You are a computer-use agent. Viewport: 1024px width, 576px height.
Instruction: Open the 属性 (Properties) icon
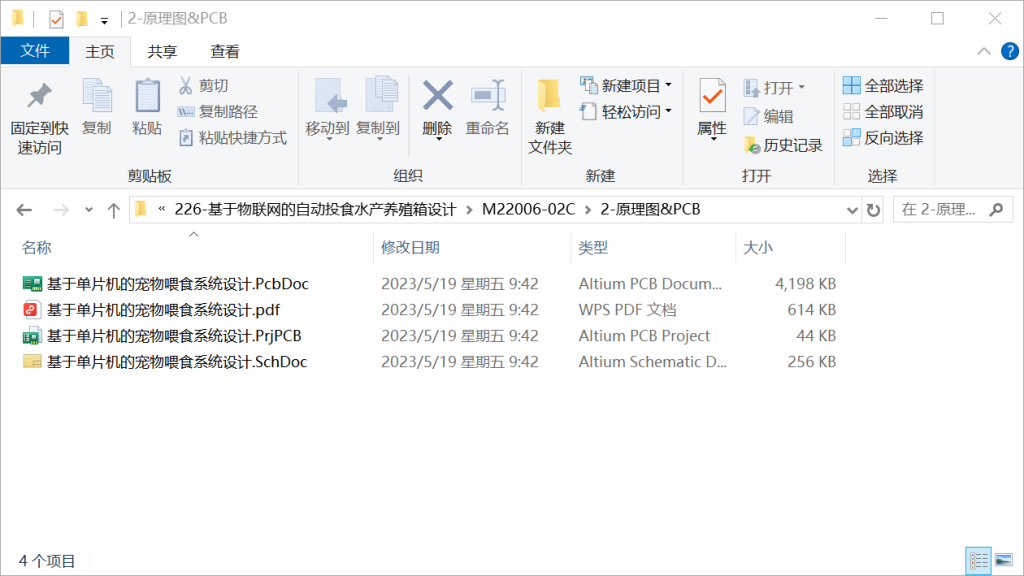712,110
